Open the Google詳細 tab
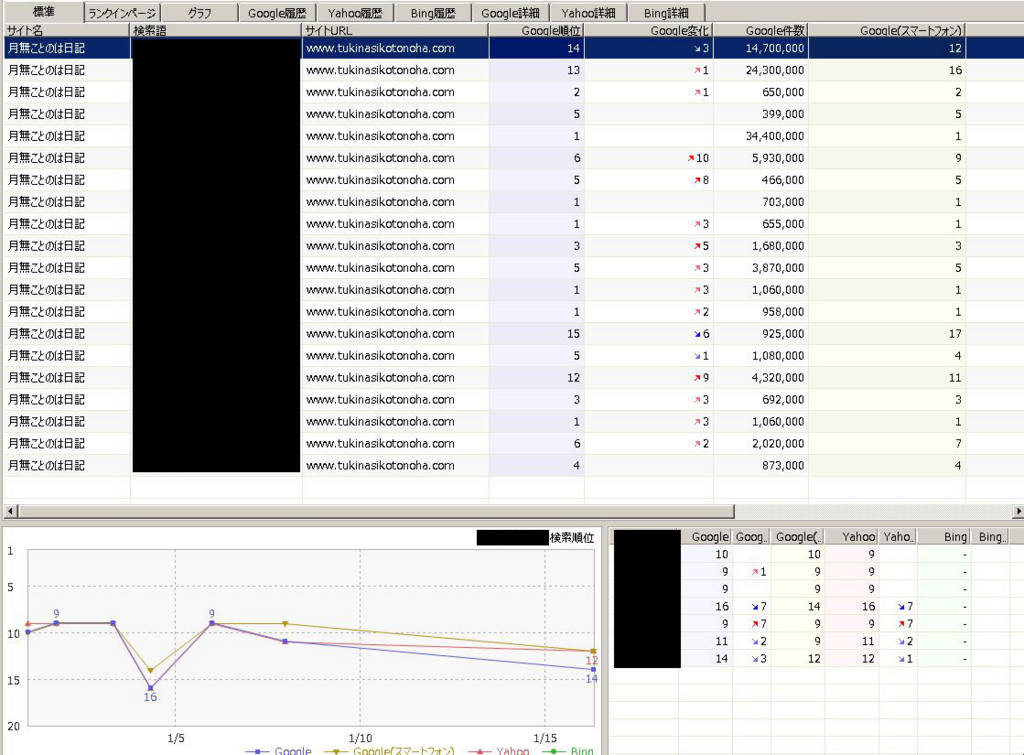This screenshot has height=755, width=1024. [510, 13]
